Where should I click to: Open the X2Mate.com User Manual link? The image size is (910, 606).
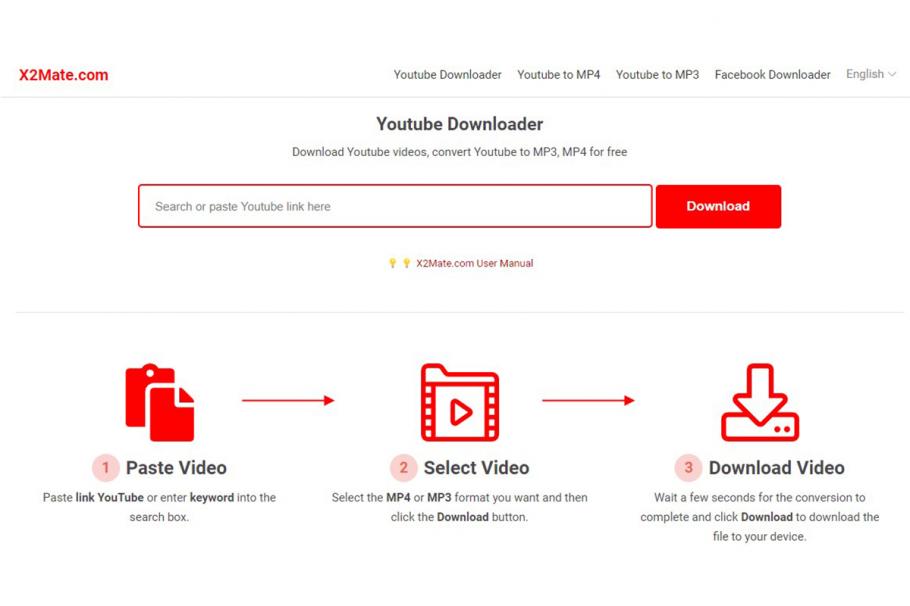point(474,264)
